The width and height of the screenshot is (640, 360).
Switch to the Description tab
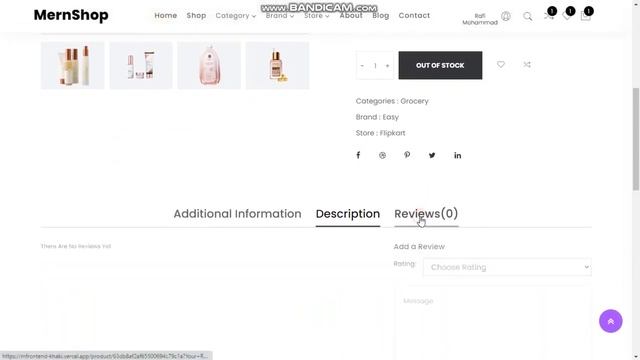pos(348,214)
